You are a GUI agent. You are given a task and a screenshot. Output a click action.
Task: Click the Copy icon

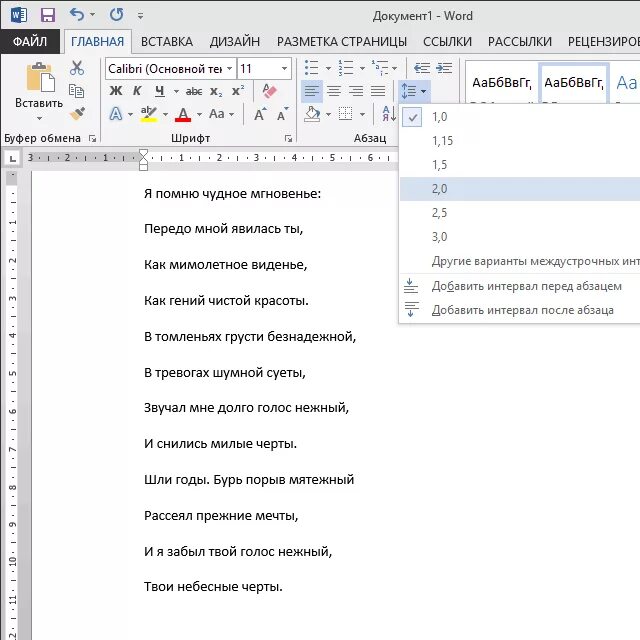click(x=76, y=91)
